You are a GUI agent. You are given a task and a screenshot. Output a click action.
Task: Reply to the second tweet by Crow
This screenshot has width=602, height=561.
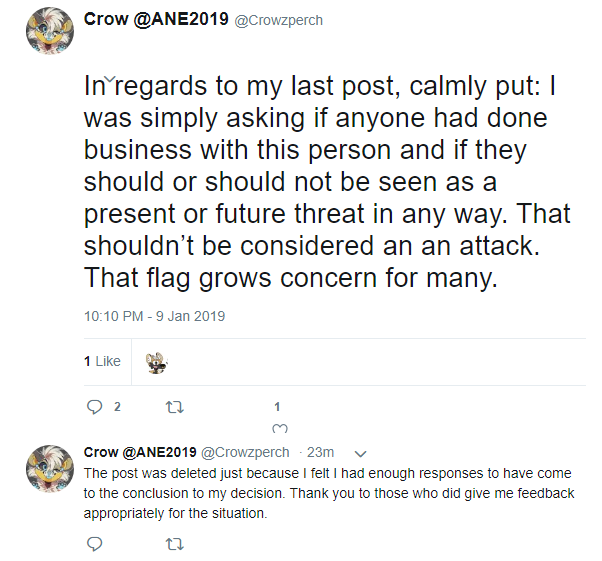95,544
